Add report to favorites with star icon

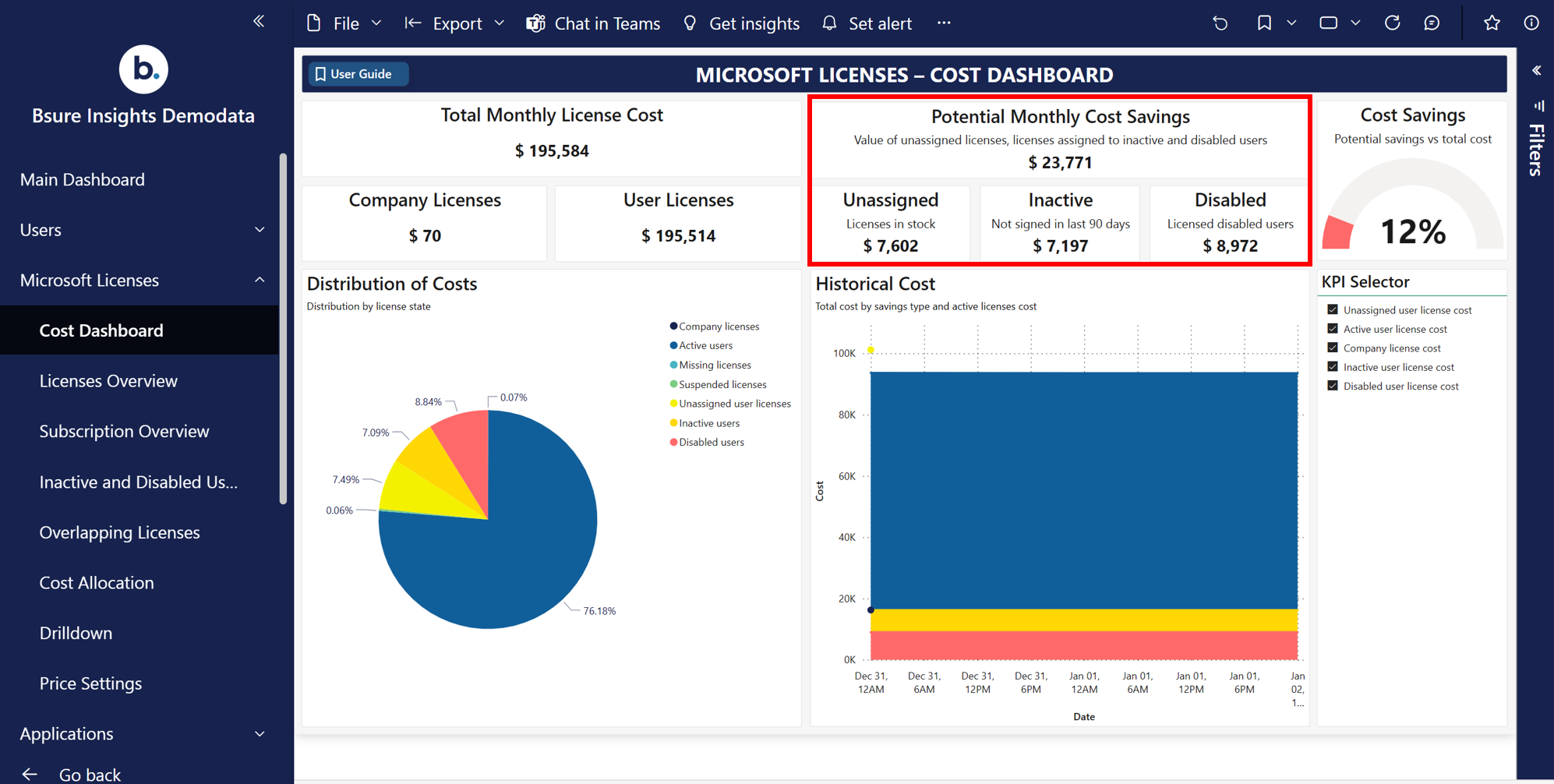pyautogui.click(x=1492, y=23)
